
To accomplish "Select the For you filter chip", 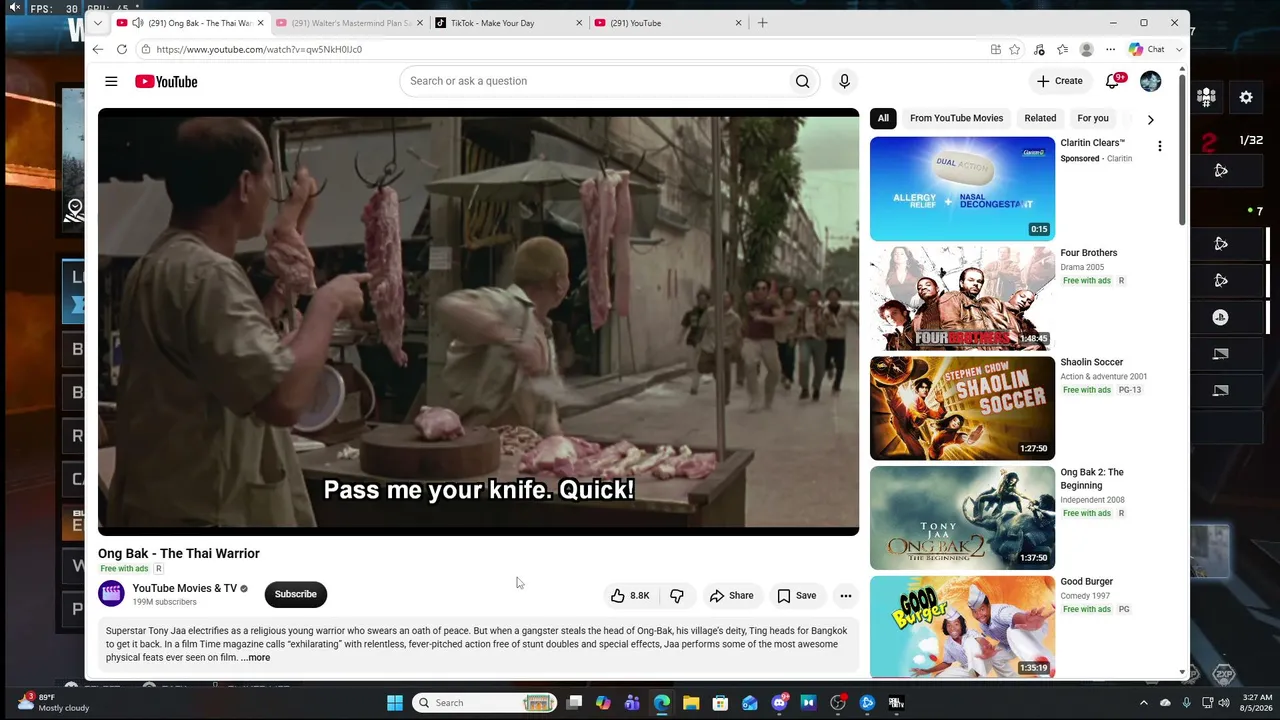I will click(1093, 118).
